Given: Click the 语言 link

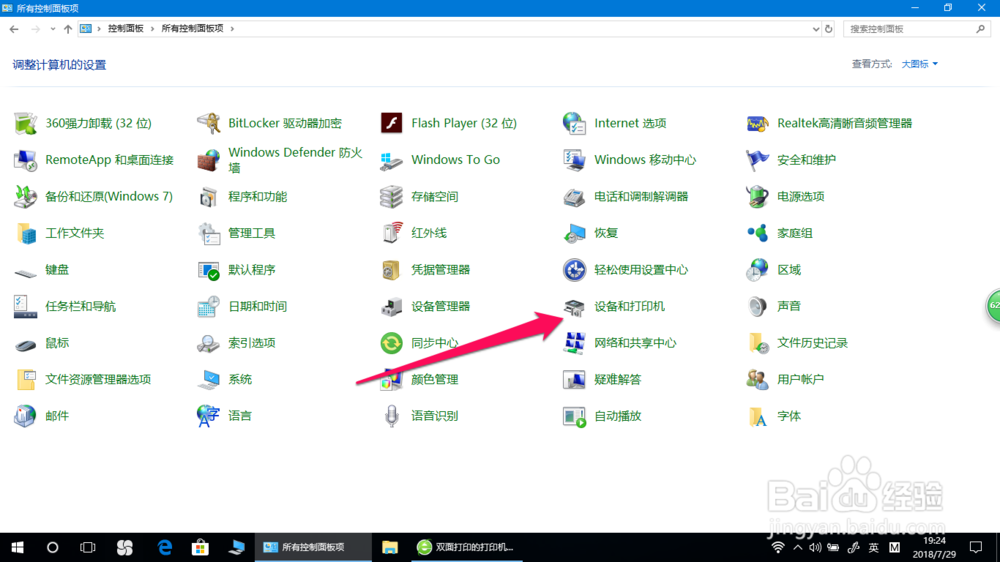Looking at the screenshot, I should click(x=240, y=416).
